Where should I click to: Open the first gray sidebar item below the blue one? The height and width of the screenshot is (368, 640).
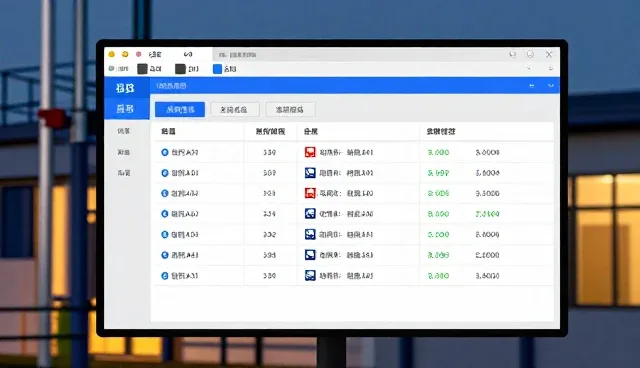click(x=124, y=131)
